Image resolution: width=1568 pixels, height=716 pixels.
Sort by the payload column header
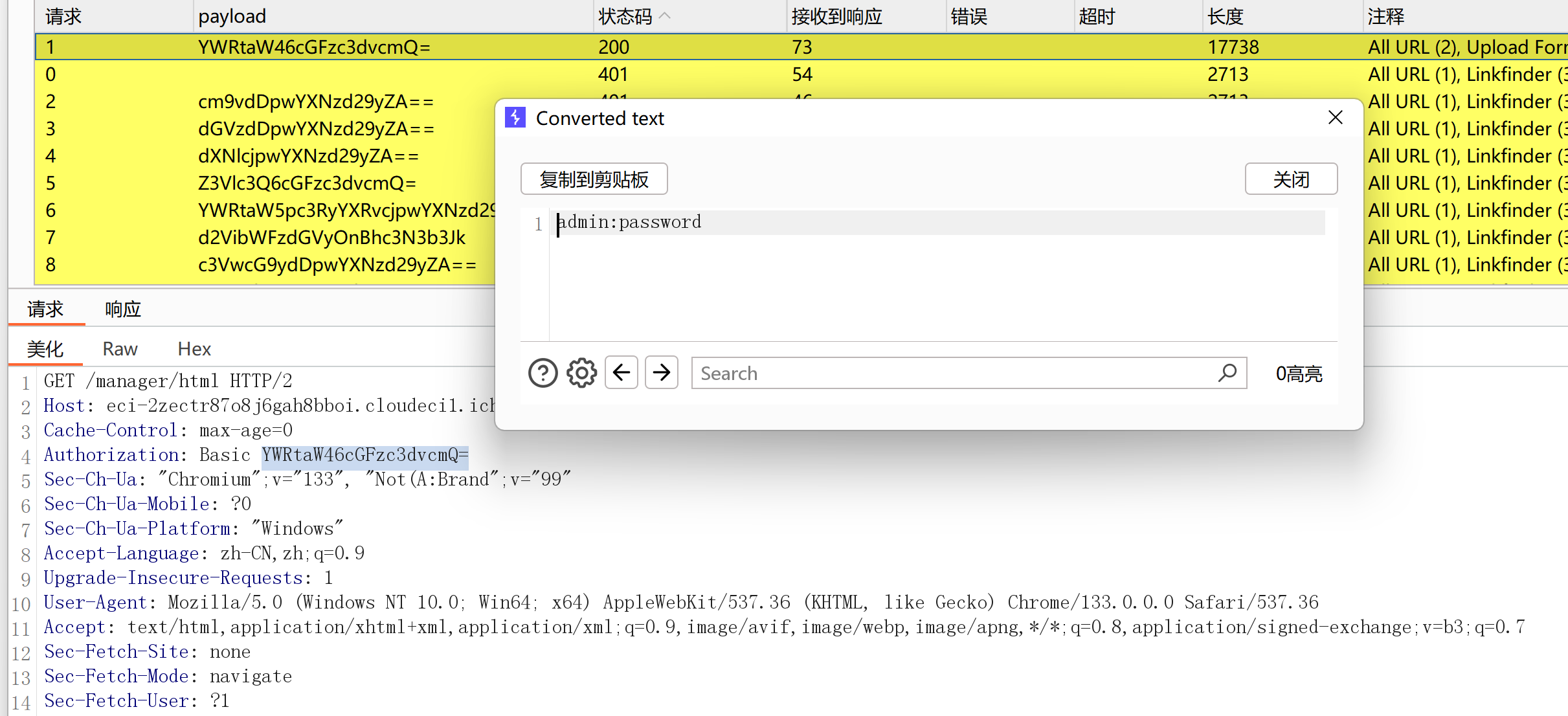tap(232, 16)
